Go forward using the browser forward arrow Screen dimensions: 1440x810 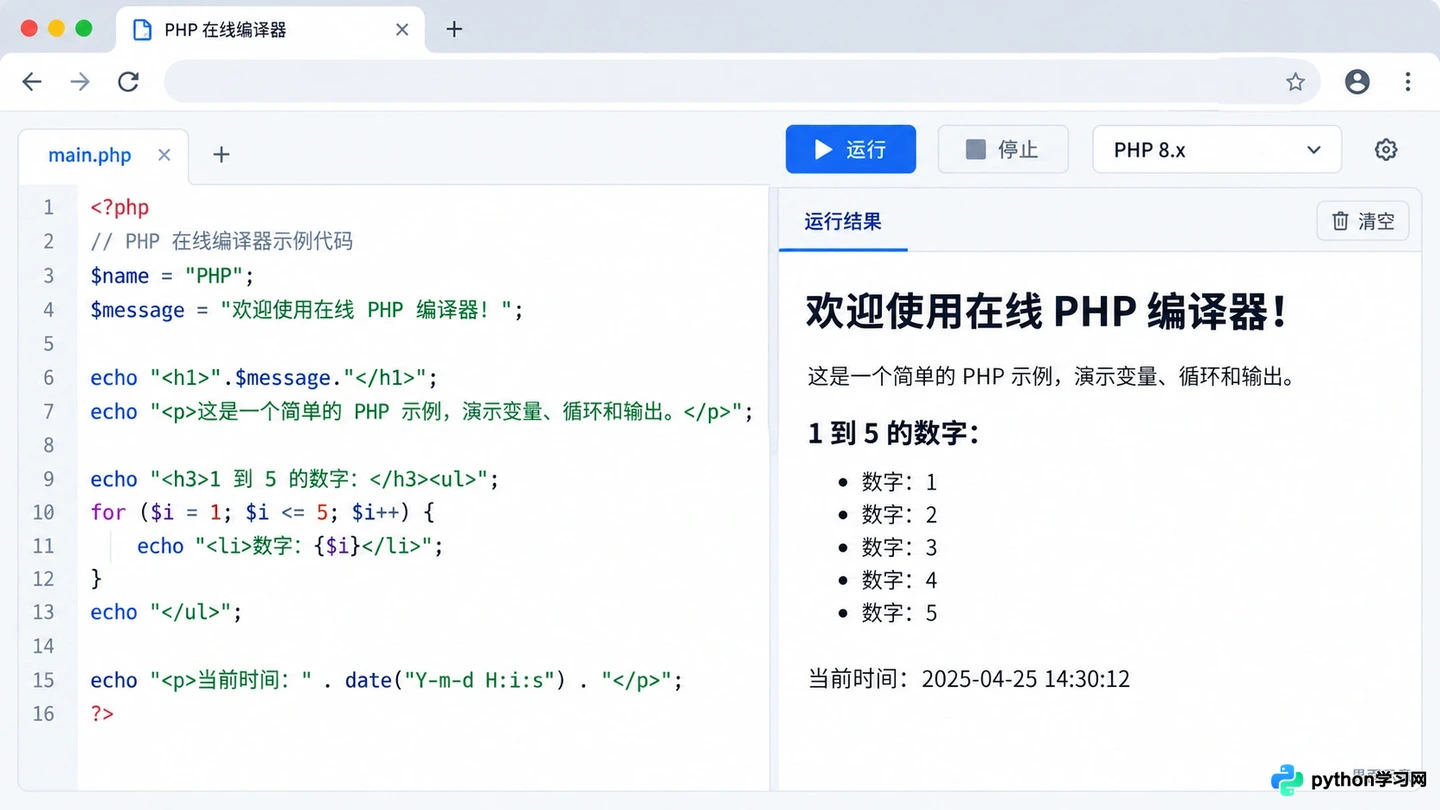tap(80, 82)
